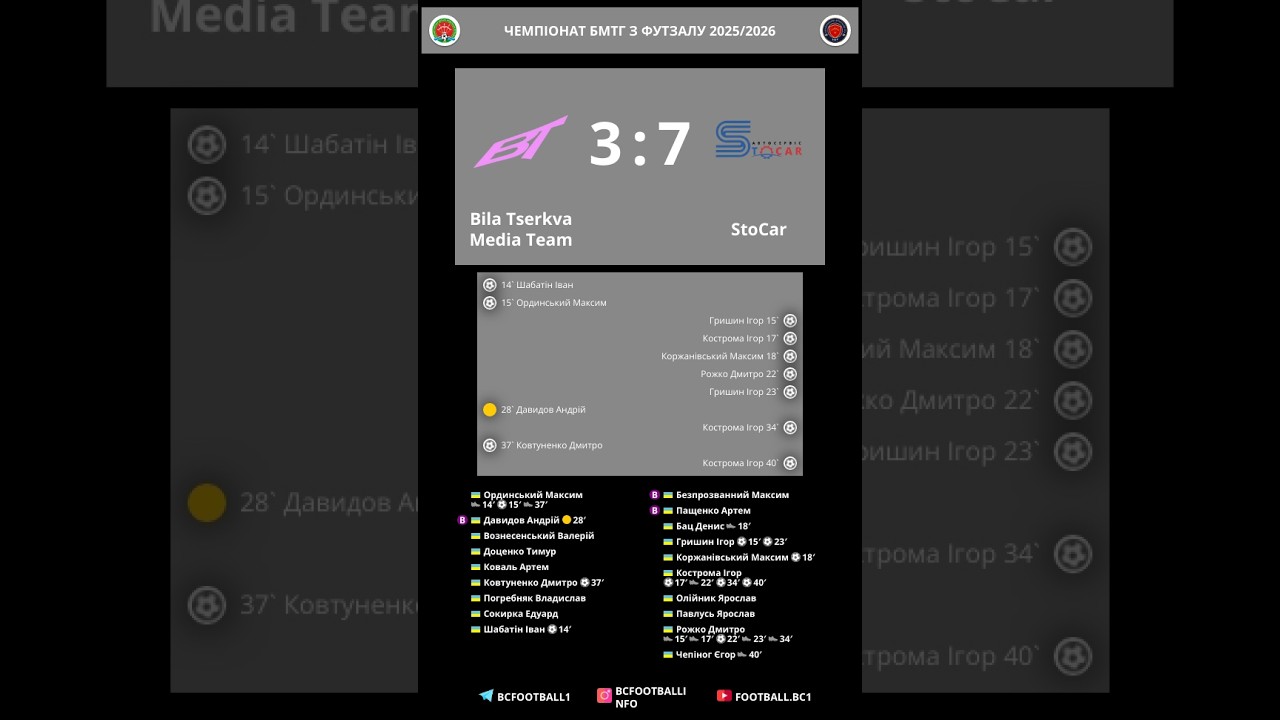Click the purple B badge beside Безпрозванний Максим
This screenshot has height=720, width=1280.
(x=655, y=495)
